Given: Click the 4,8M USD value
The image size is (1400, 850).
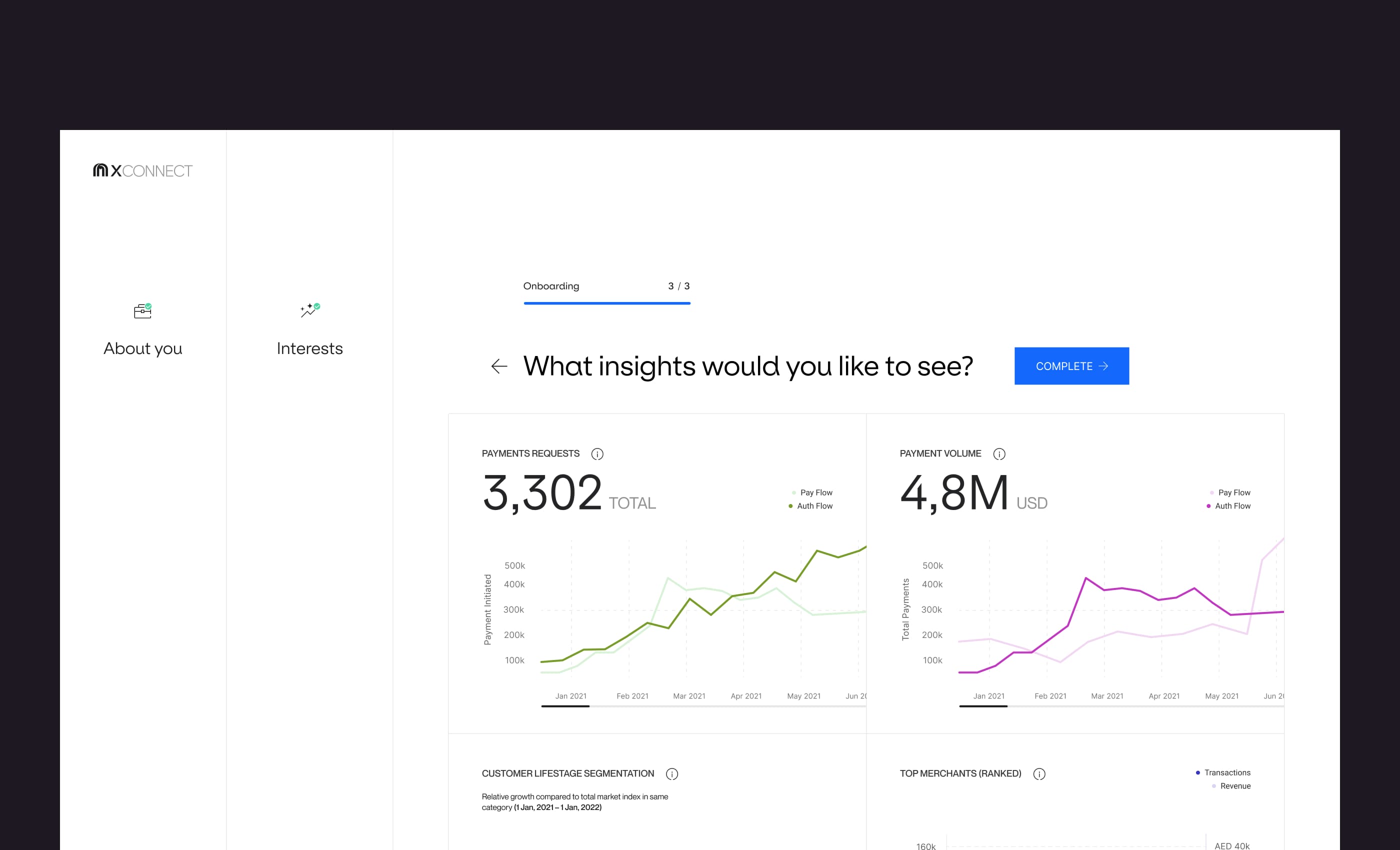Looking at the screenshot, I should [973, 493].
